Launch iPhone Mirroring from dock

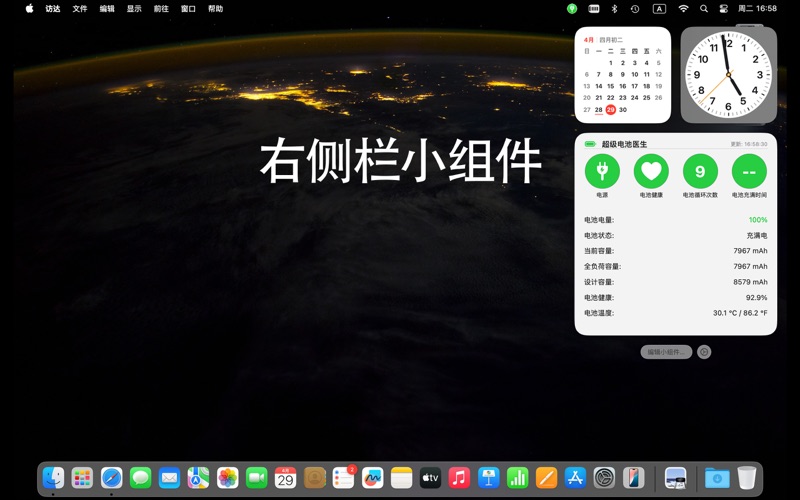[x=634, y=478]
